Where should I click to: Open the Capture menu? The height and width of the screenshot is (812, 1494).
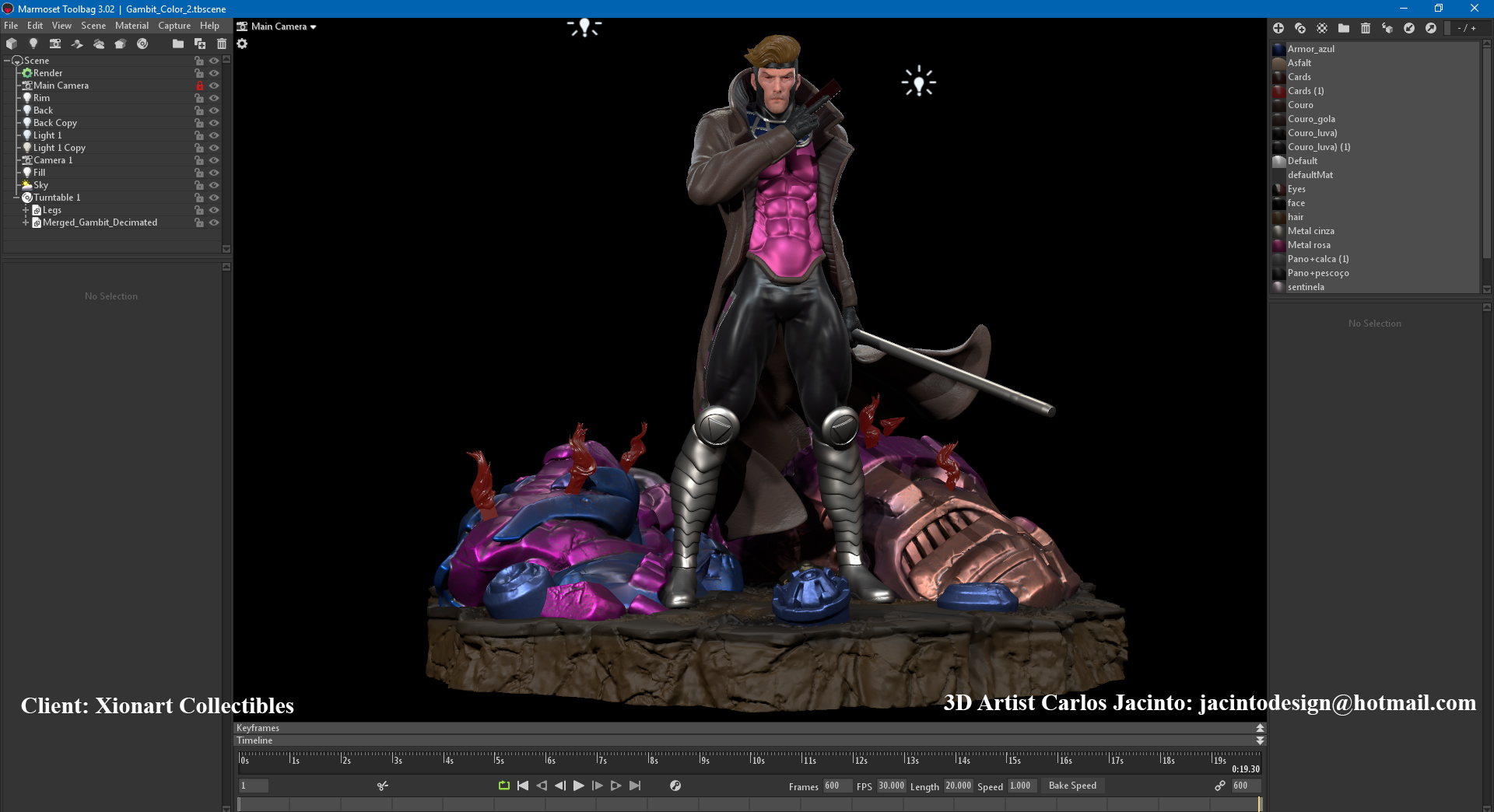[174, 26]
